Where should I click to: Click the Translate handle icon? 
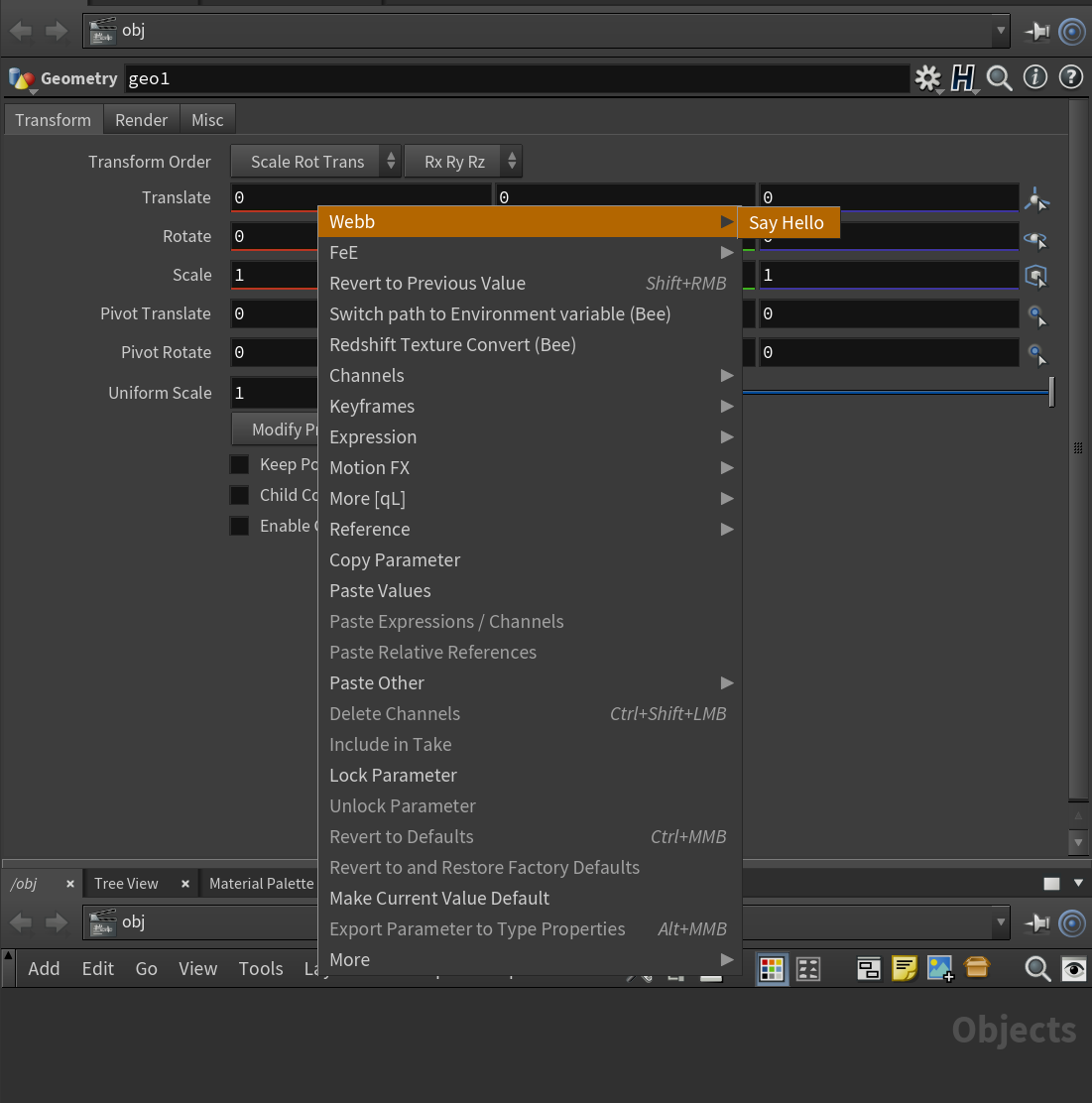1036,199
